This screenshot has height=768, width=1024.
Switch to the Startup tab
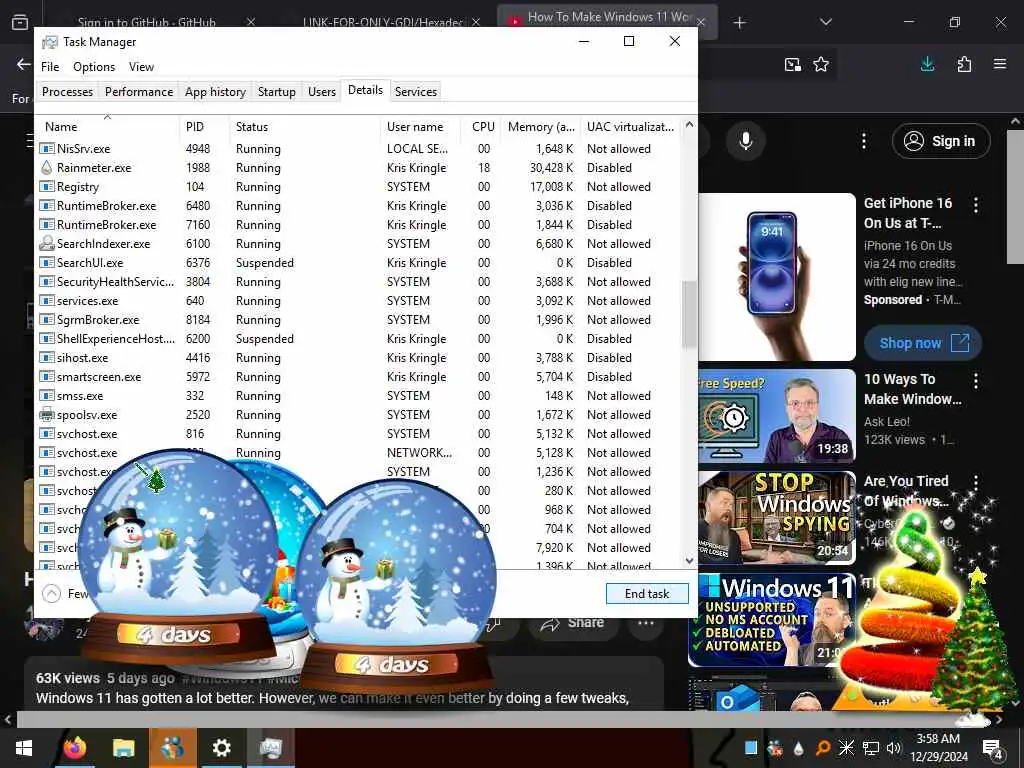tap(276, 91)
